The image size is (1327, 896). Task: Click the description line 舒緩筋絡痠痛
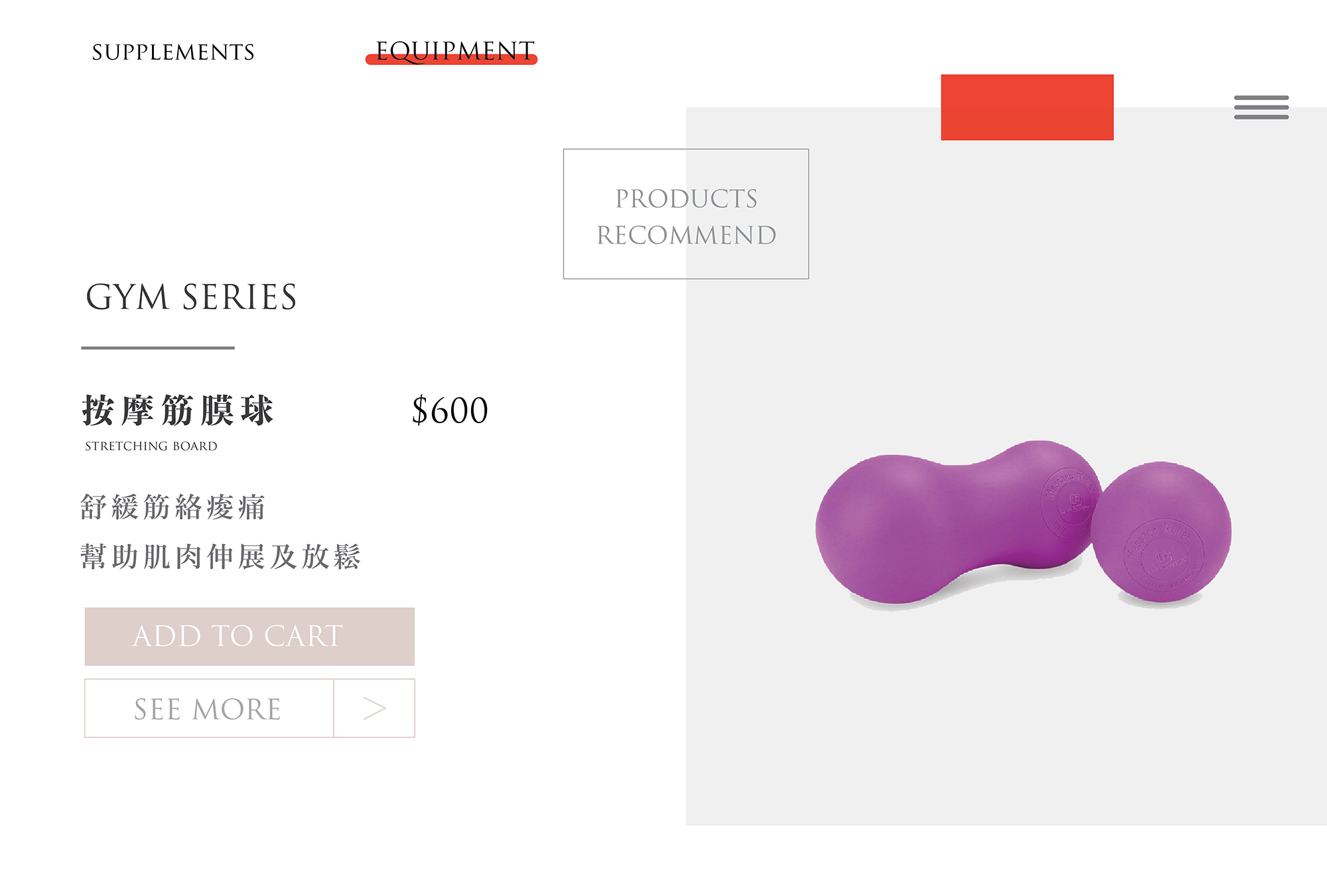[173, 507]
